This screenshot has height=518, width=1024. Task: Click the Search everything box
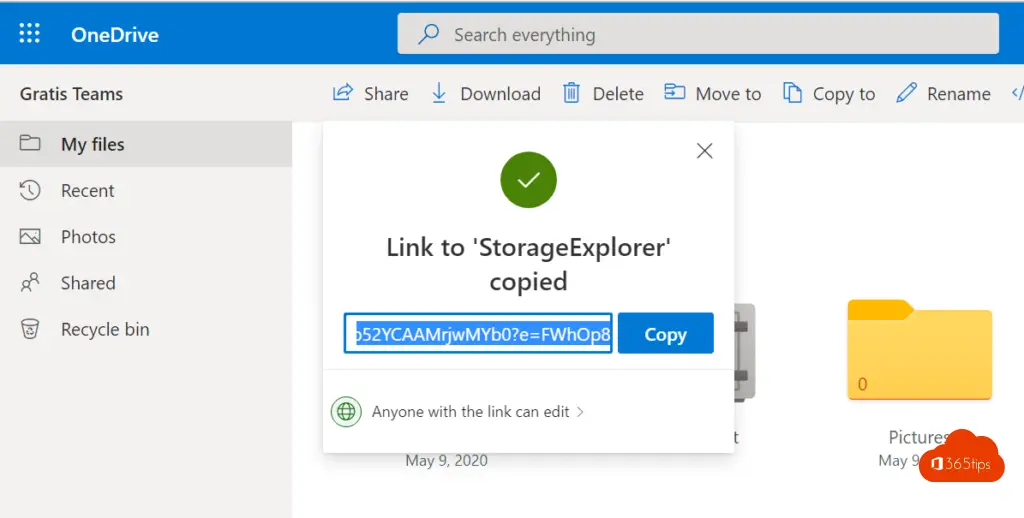(697, 35)
